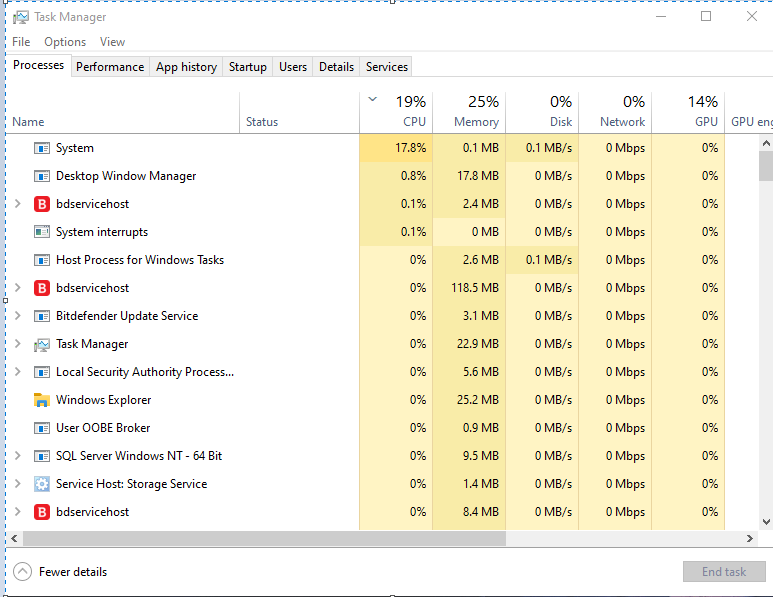Select the Processes tab
This screenshot has height=597, width=773.
coord(38,65)
